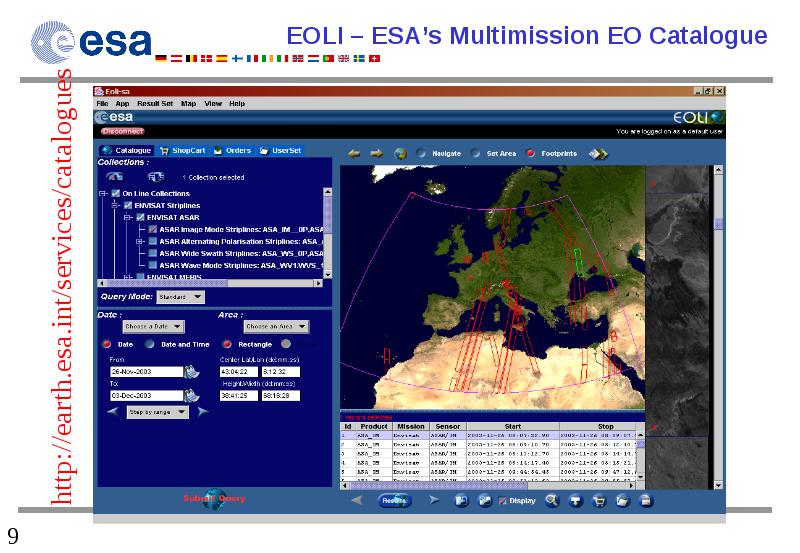Screen dimensions: 800x553
Task: Switch to the Orders tab
Action: (232, 150)
